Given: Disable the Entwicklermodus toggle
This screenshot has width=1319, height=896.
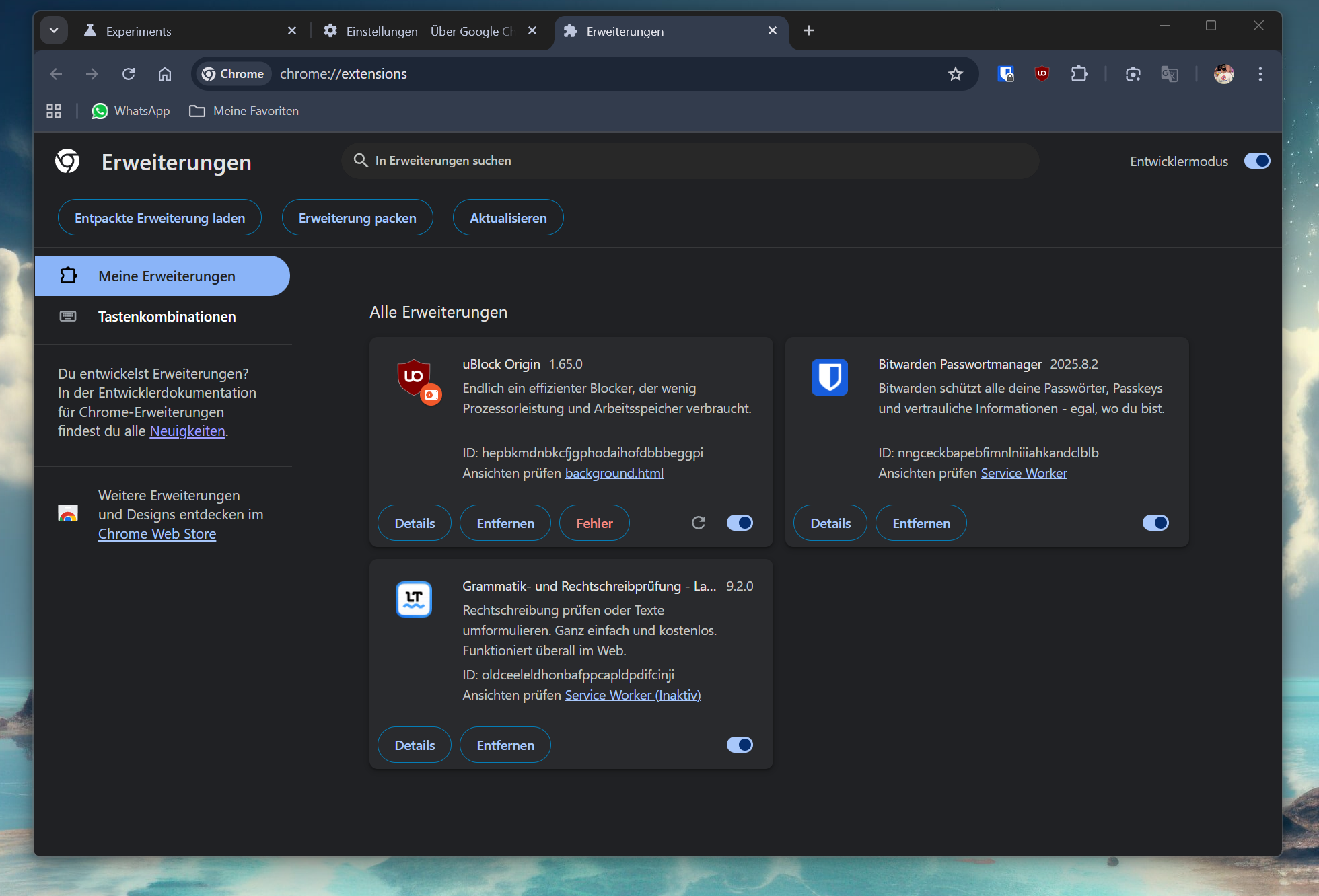Looking at the screenshot, I should pyautogui.click(x=1256, y=161).
